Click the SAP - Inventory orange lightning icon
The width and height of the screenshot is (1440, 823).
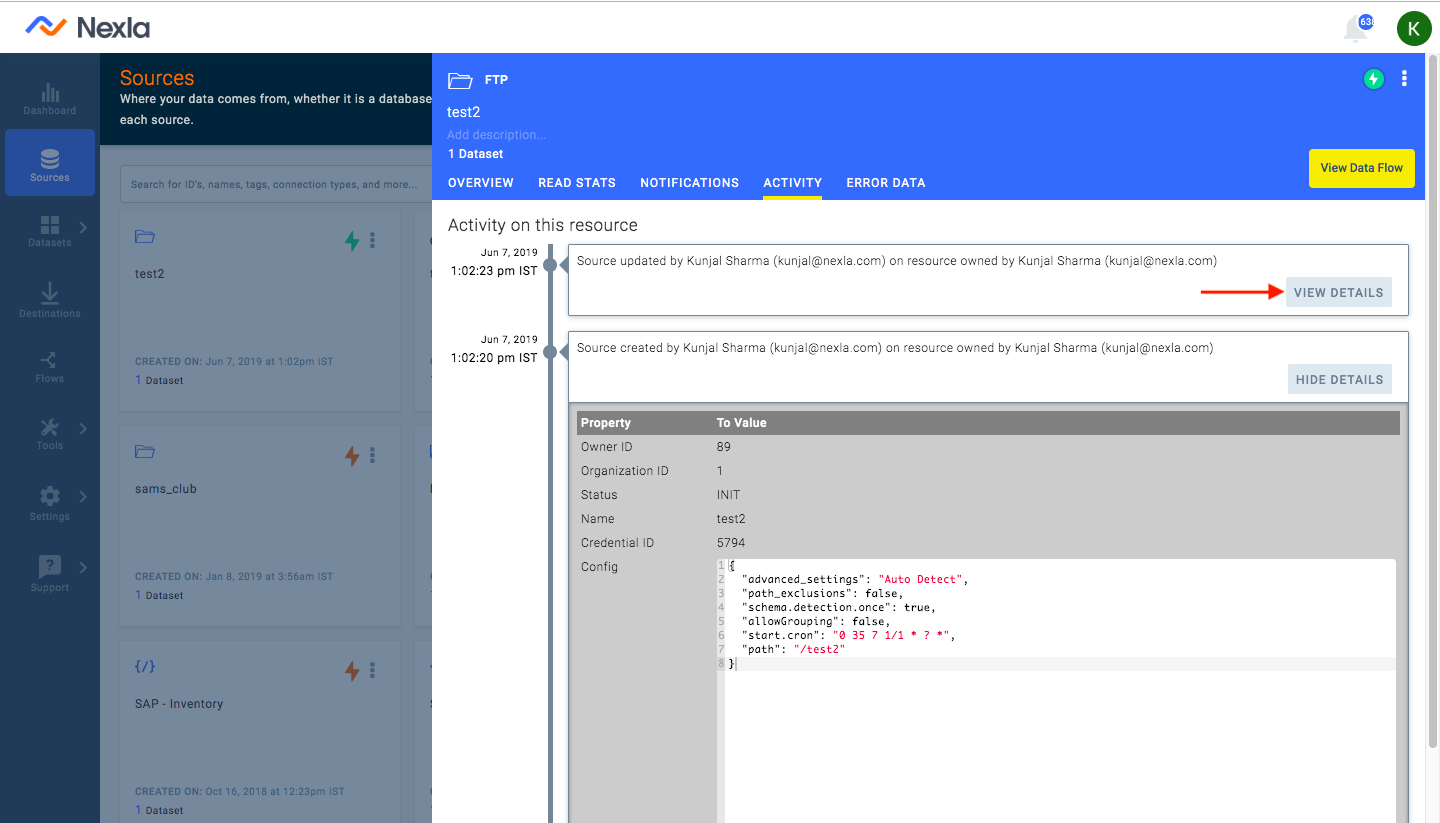click(x=352, y=671)
